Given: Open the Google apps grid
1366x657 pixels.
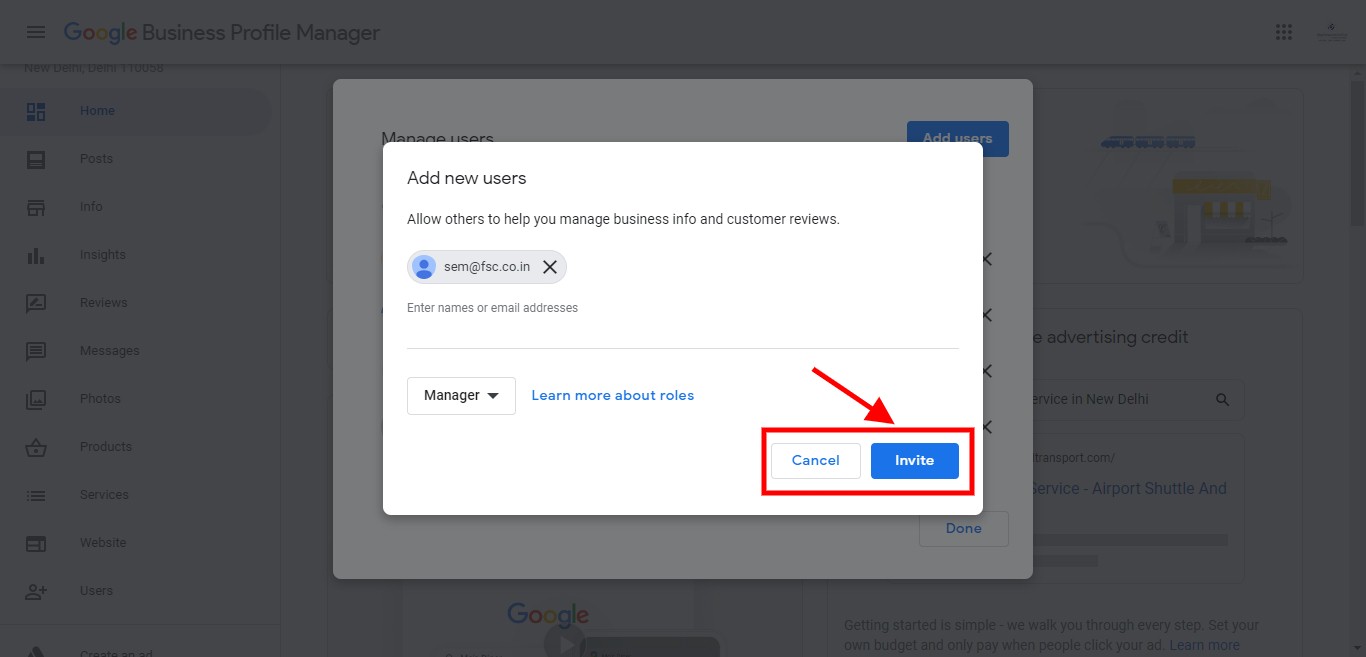Looking at the screenshot, I should click(1284, 32).
